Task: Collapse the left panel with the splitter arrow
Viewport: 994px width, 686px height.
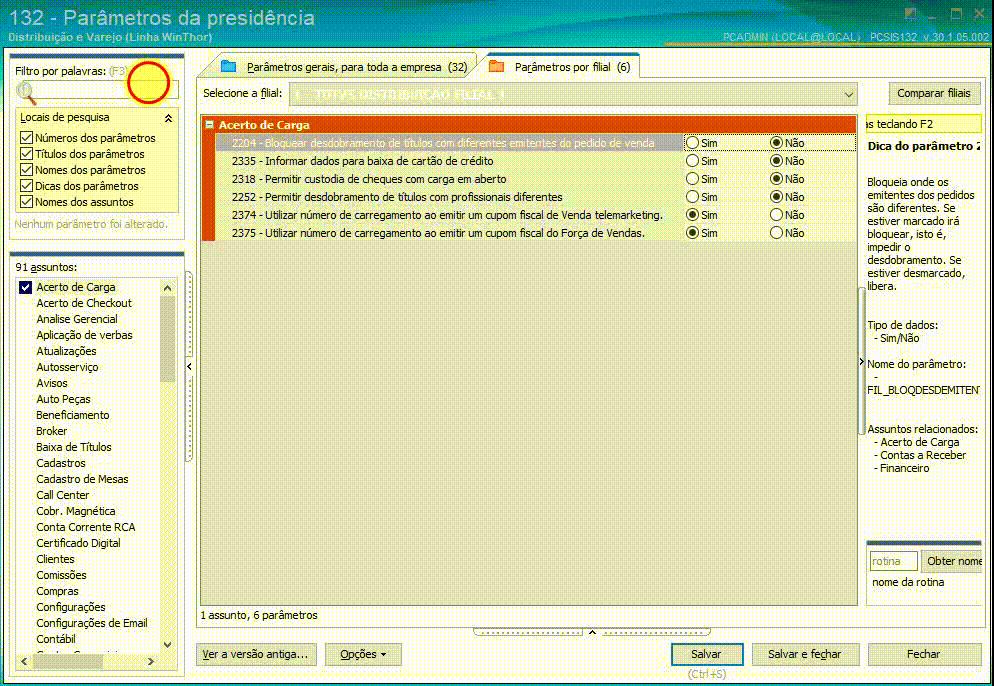Action: click(x=189, y=366)
